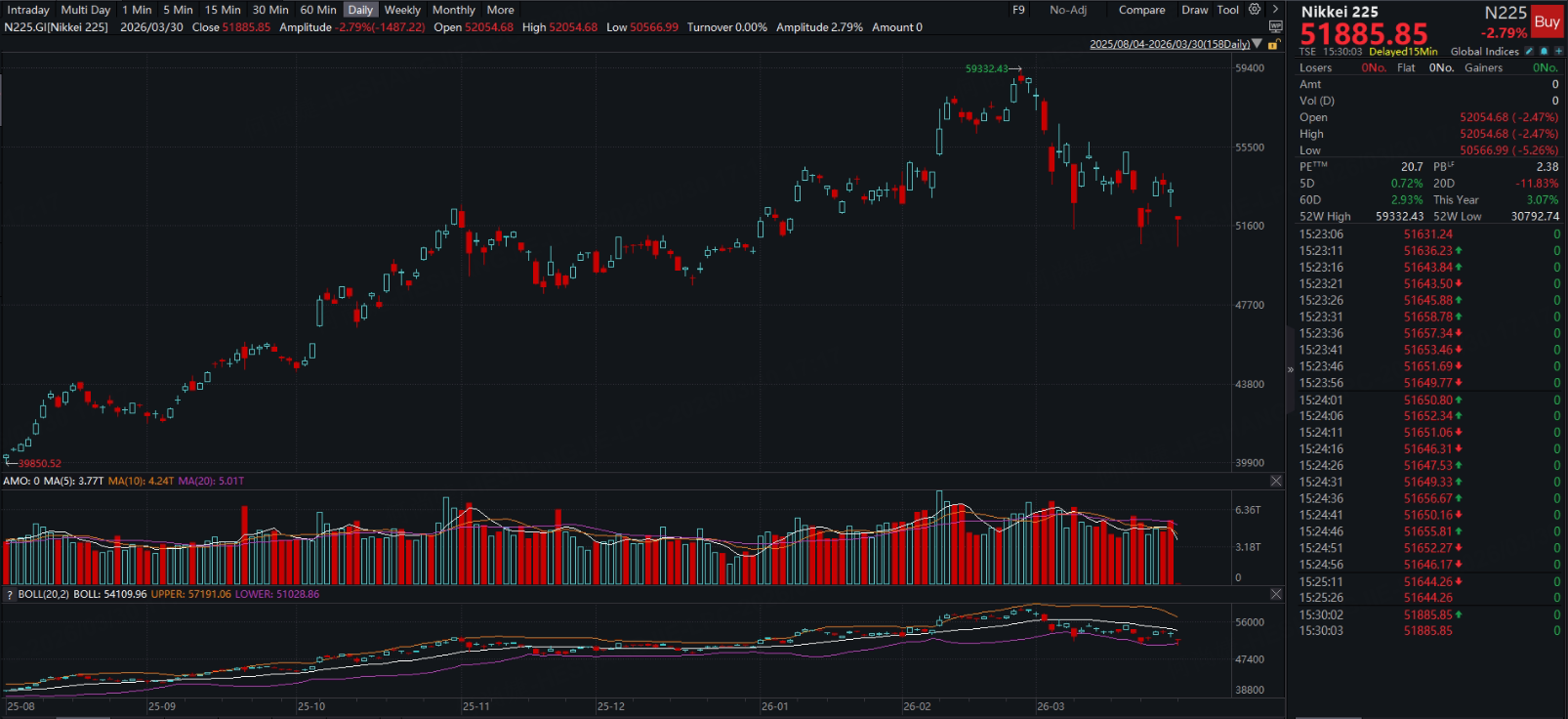Open the Draw tools menu
This screenshot has width=1568, height=719.
pyautogui.click(x=1194, y=10)
